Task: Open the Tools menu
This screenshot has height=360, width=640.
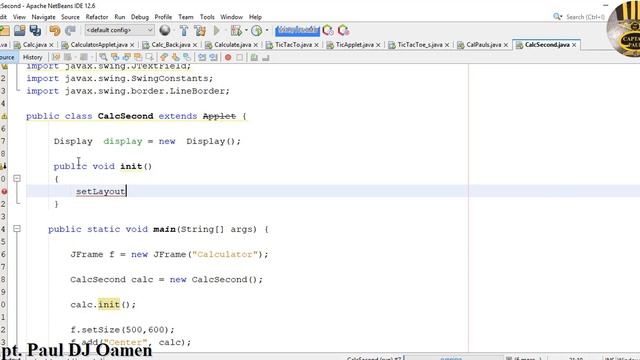Action: click(207, 17)
